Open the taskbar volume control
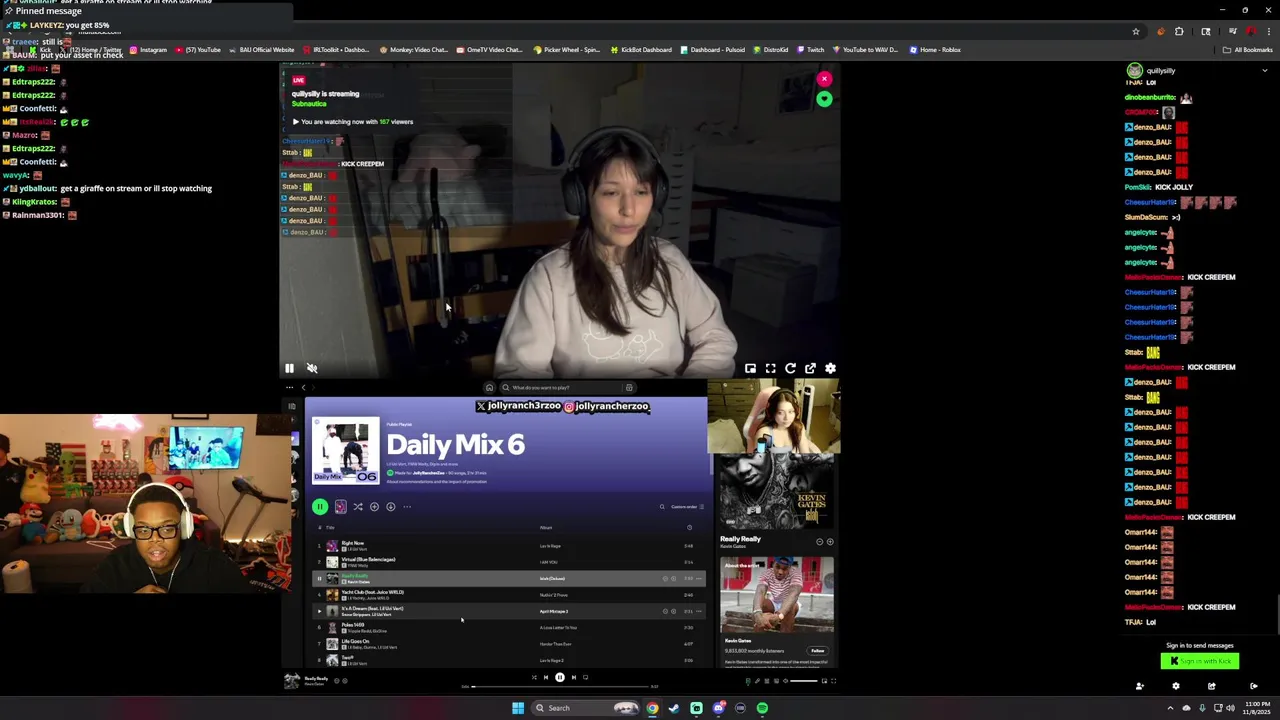 [1230, 708]
